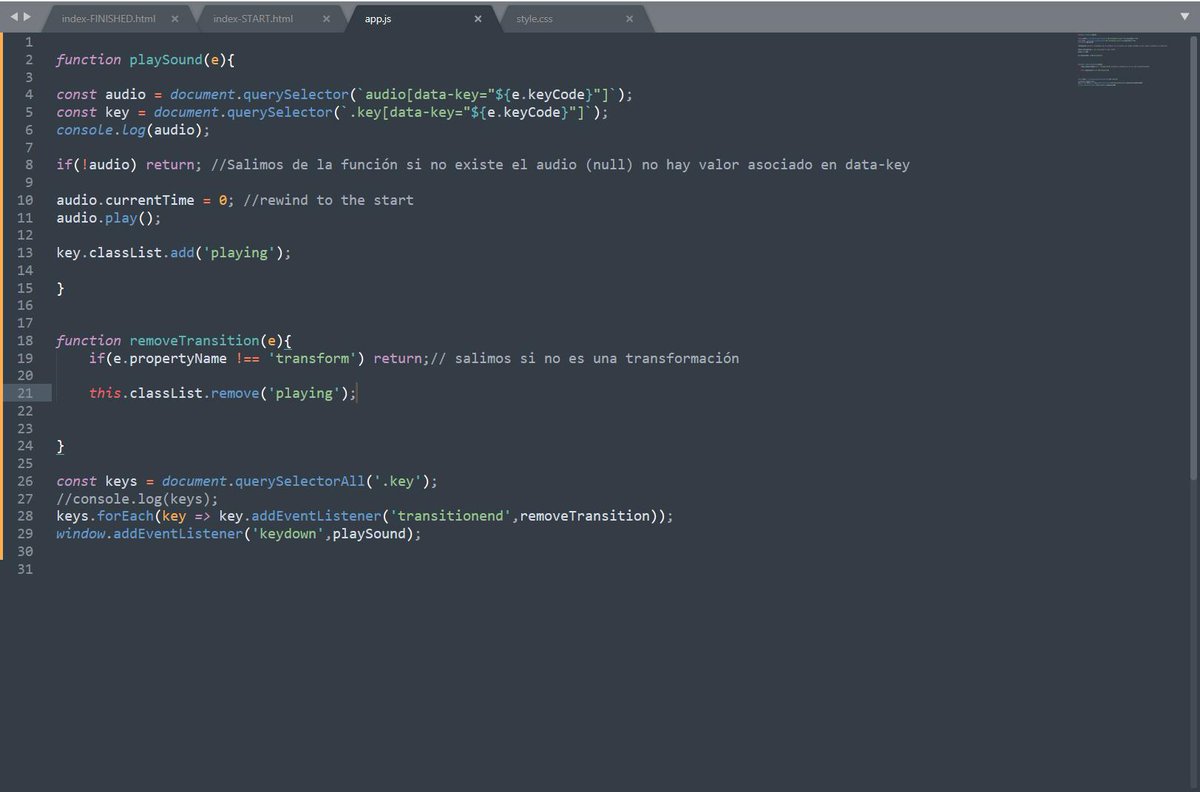Go to the previous tab with left arrow
The width and height of the screenshot is (1200, 792).
14,18
